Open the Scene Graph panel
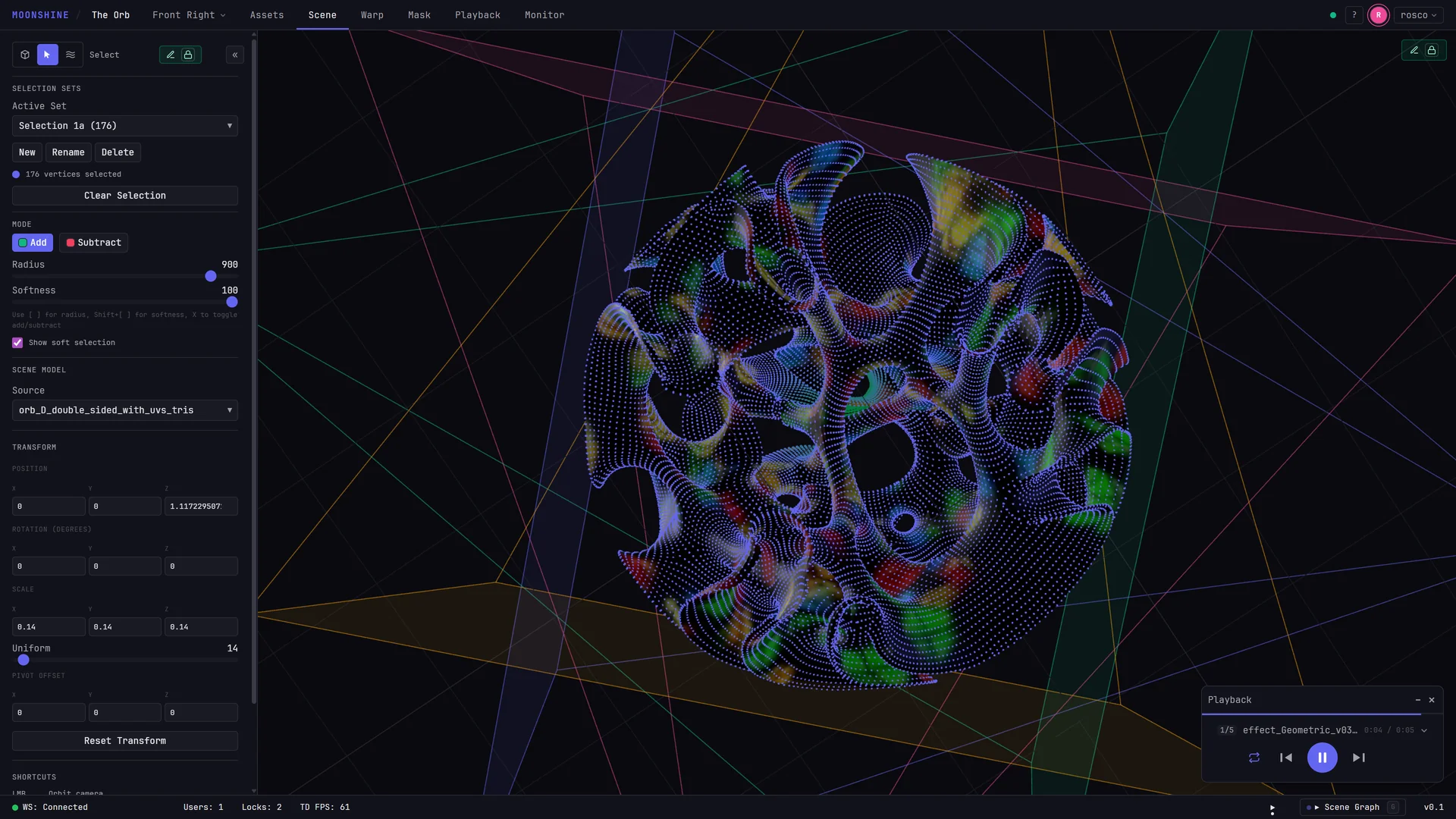 coord(1352,808)
